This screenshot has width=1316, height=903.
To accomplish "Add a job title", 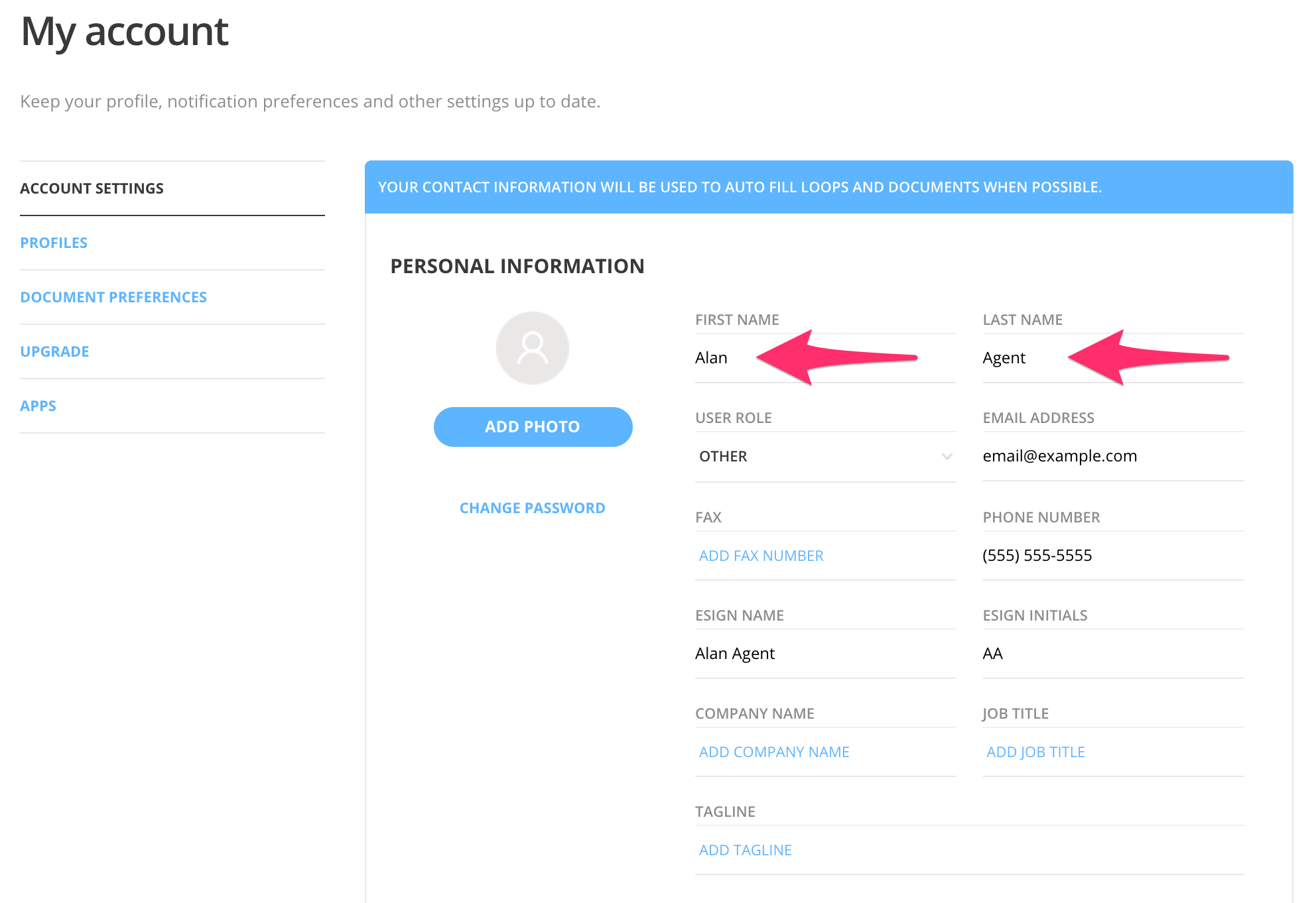I will pos(1035,751).
